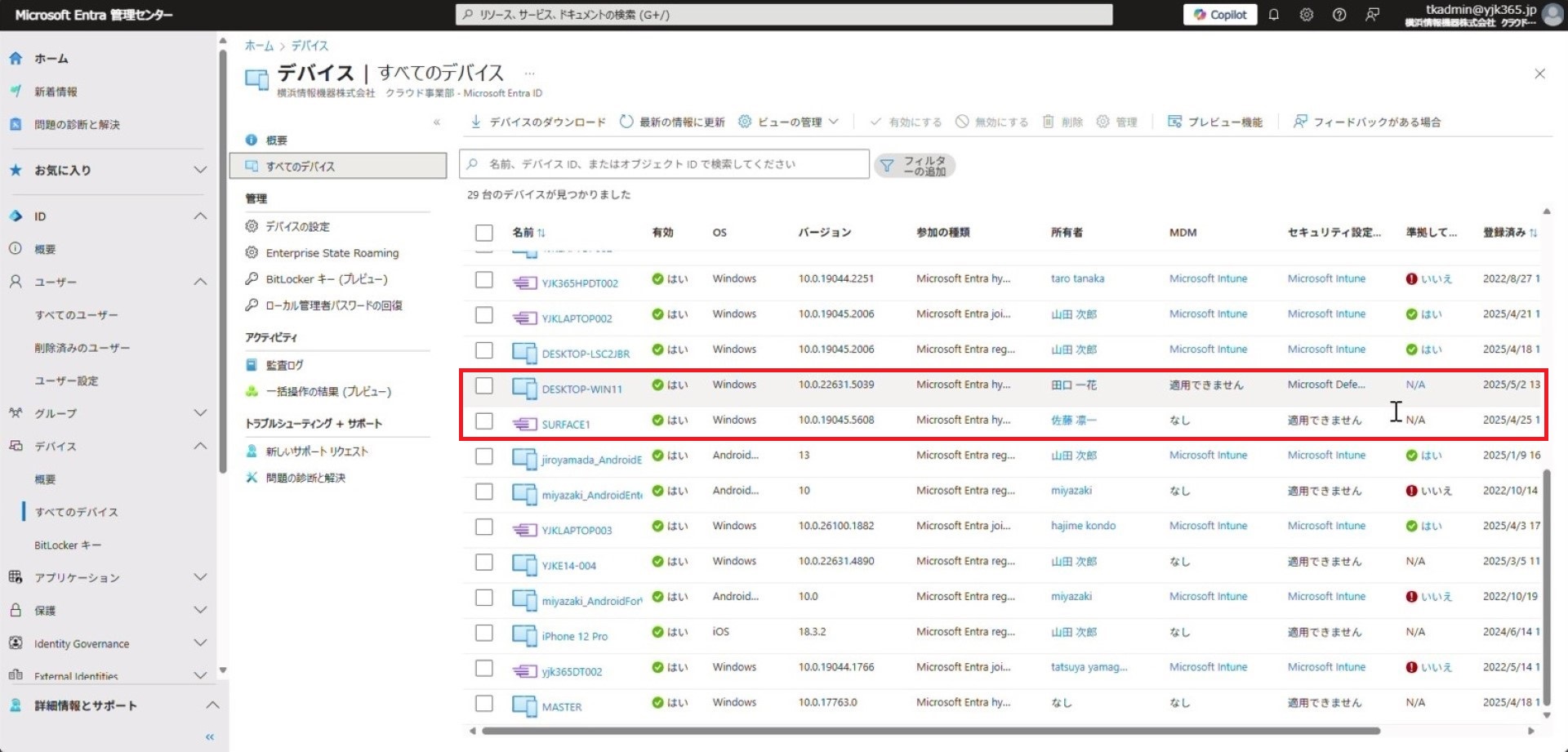
Task: Open the feedback person icon in top bar
Action: tap(1373, 15)
